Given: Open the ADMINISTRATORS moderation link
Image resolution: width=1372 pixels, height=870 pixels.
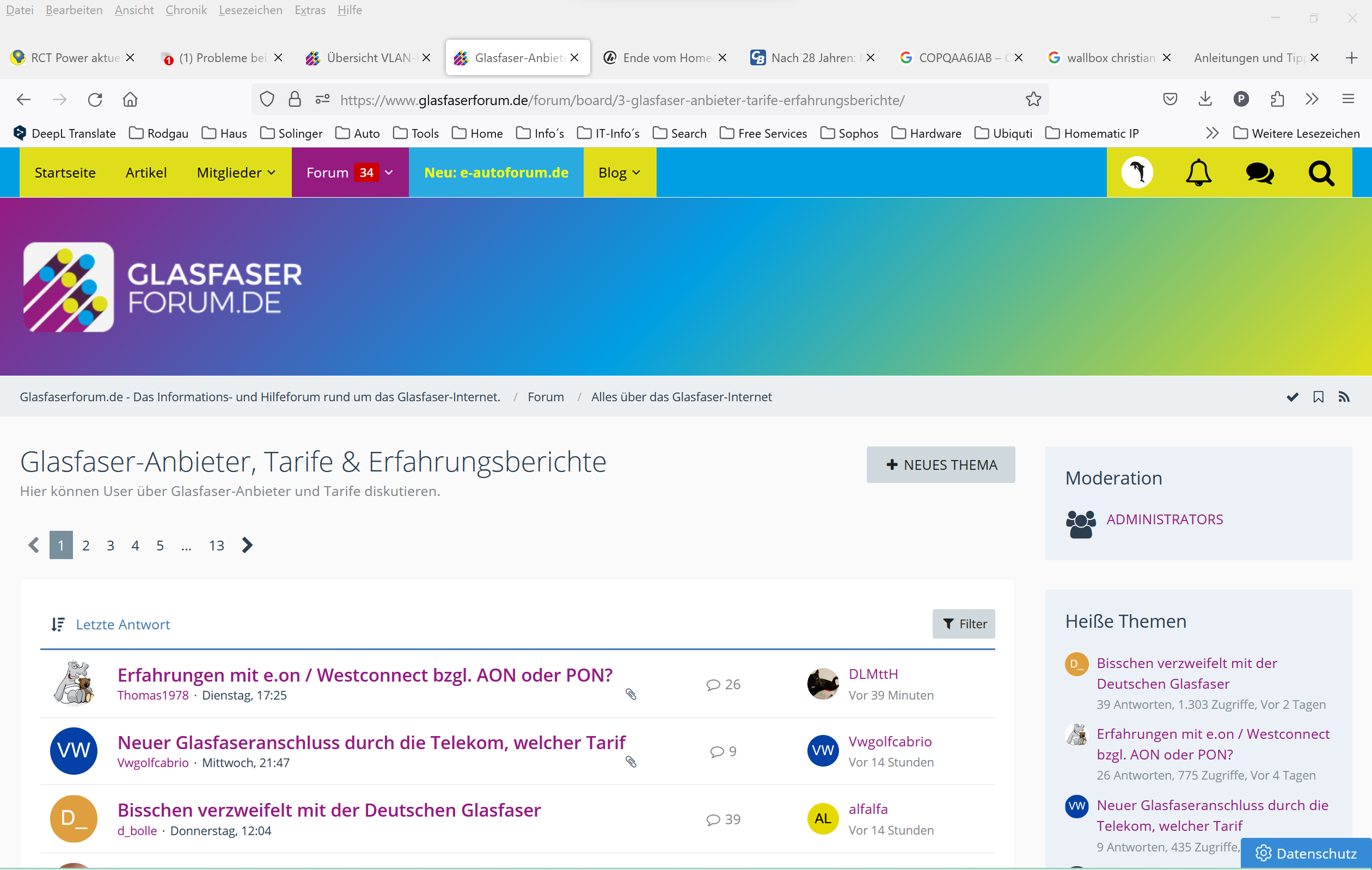Looking at the screenshot, I should click(1165, 519).
